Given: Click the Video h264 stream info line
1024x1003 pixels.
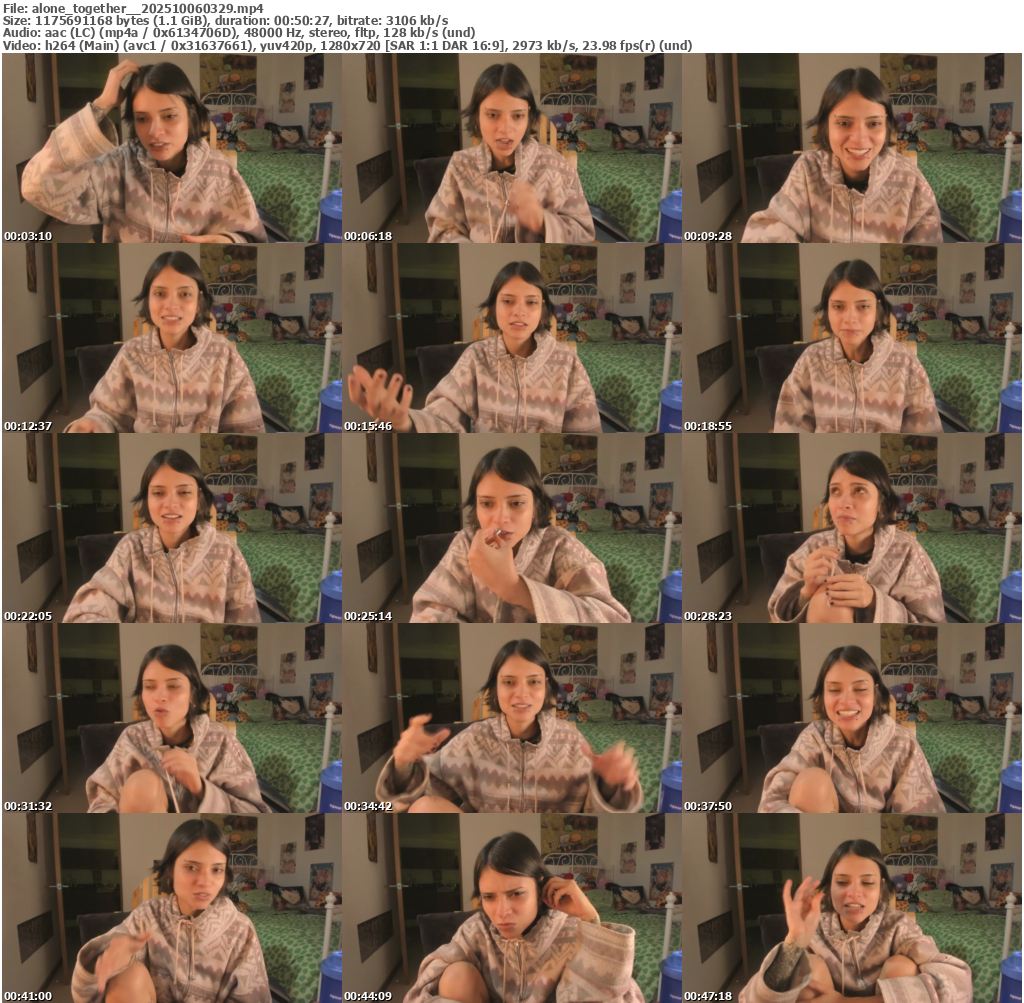Looking at the screenshot, I should pos(347,45).
